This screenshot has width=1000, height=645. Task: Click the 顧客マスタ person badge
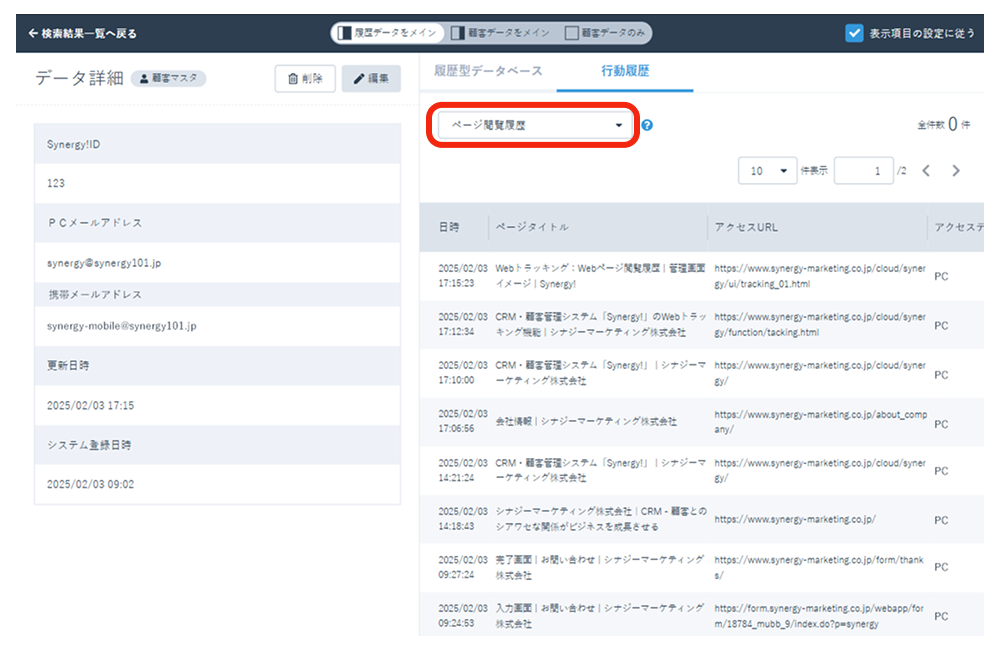point(168,79)
